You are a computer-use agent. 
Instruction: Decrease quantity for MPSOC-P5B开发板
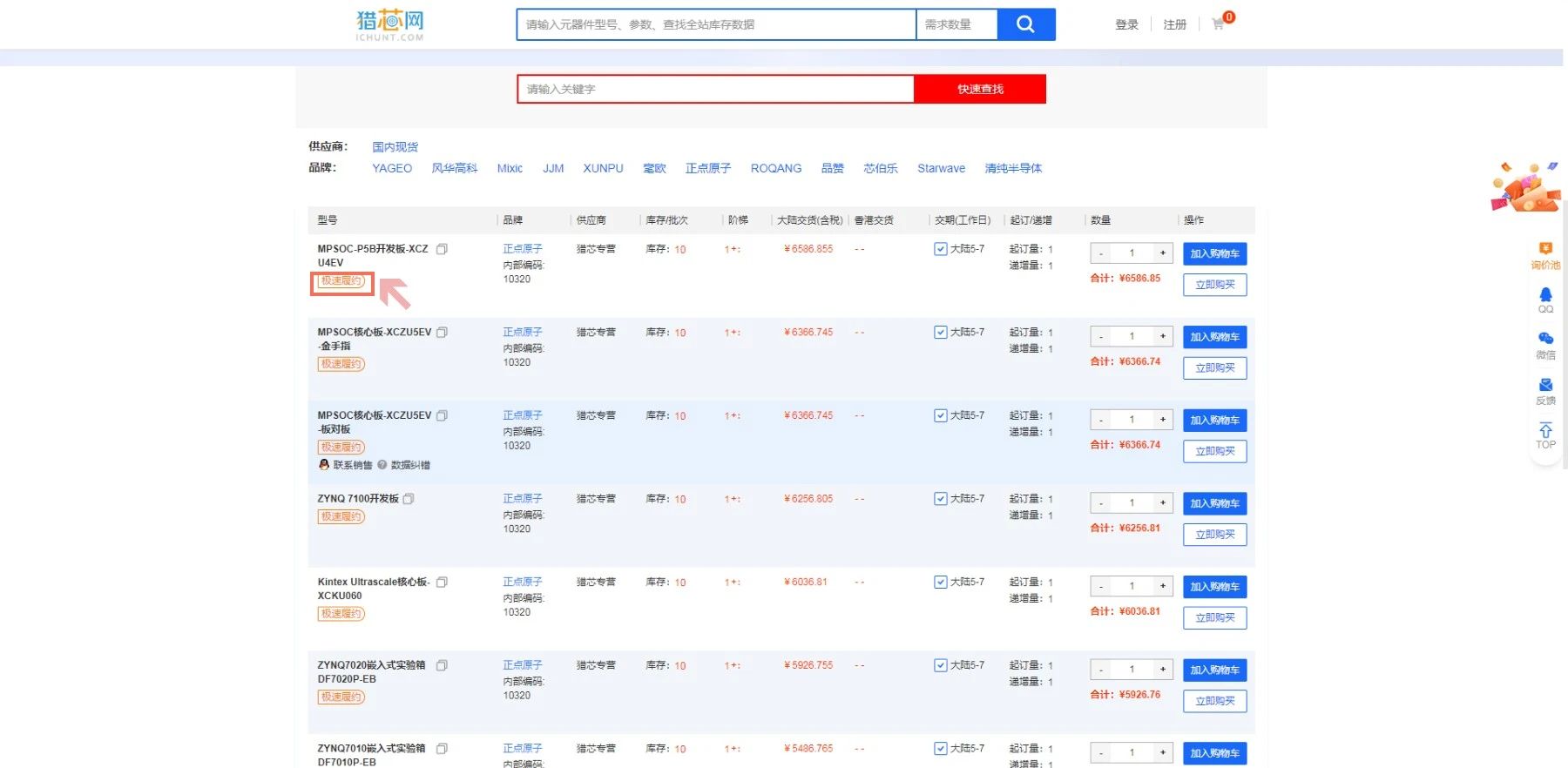point(1101,253)
